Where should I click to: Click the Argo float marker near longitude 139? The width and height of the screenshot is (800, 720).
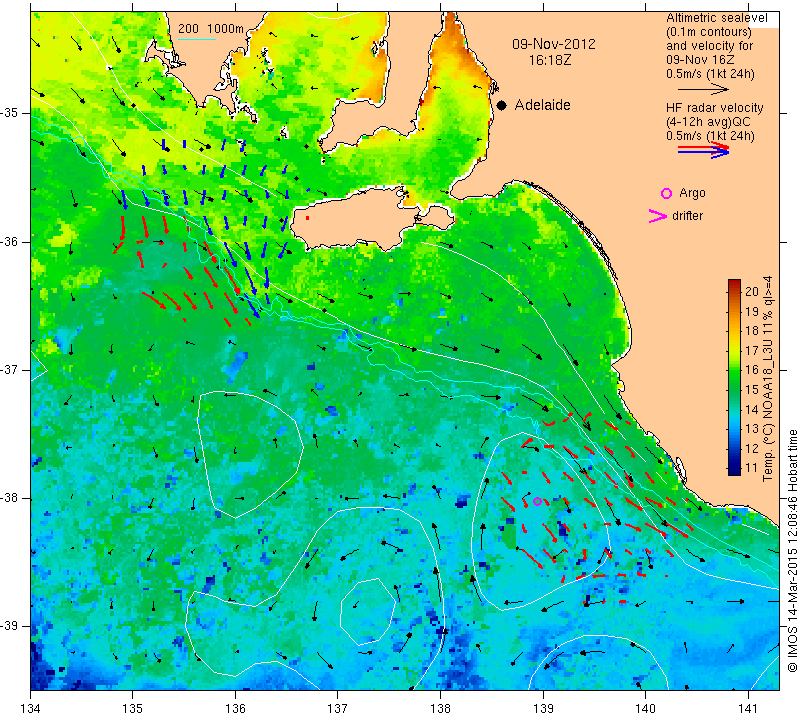[537, 502]
